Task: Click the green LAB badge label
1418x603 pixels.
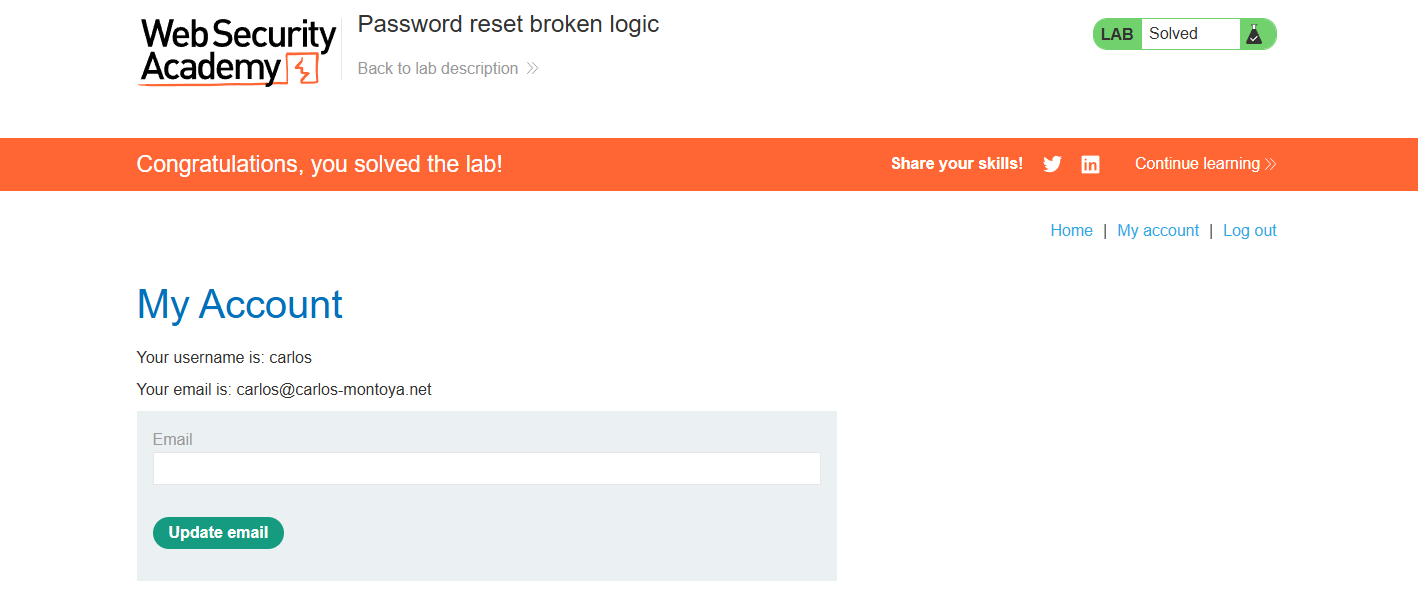Action: [1117, 34]
